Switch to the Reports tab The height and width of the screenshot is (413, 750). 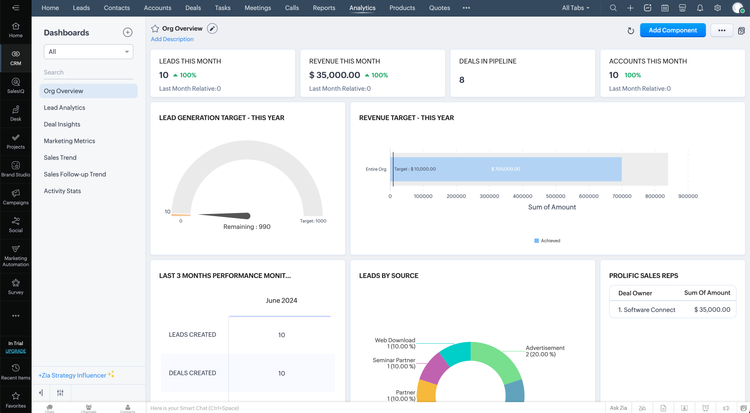[323, 8]
